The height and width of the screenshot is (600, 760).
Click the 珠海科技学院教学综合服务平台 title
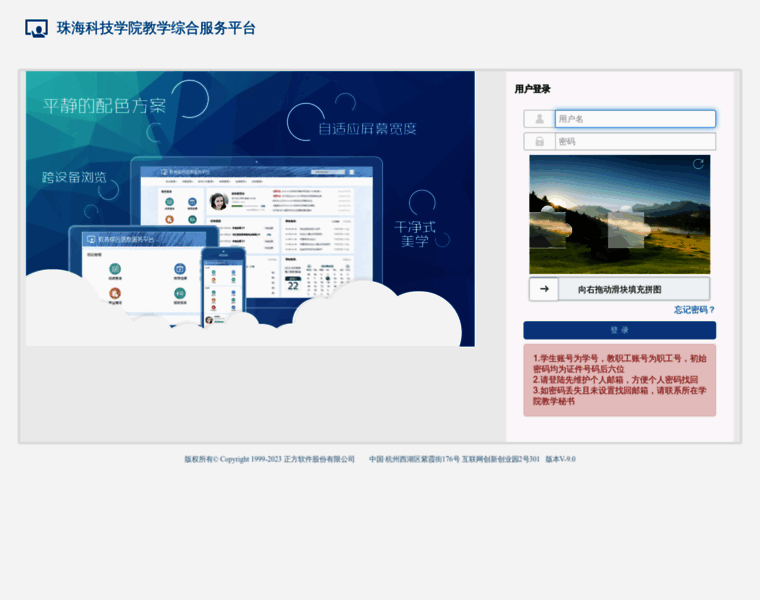(156, 29)
